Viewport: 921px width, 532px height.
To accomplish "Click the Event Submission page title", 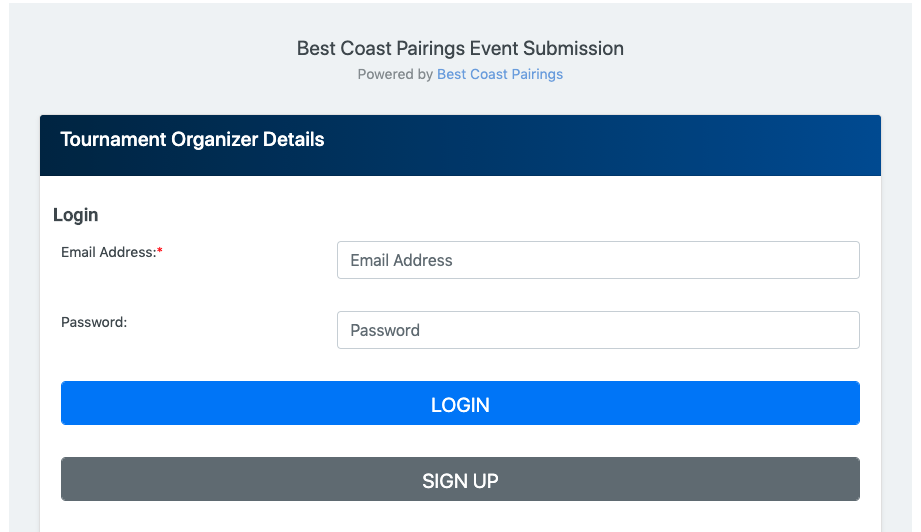I will point(460,48).
